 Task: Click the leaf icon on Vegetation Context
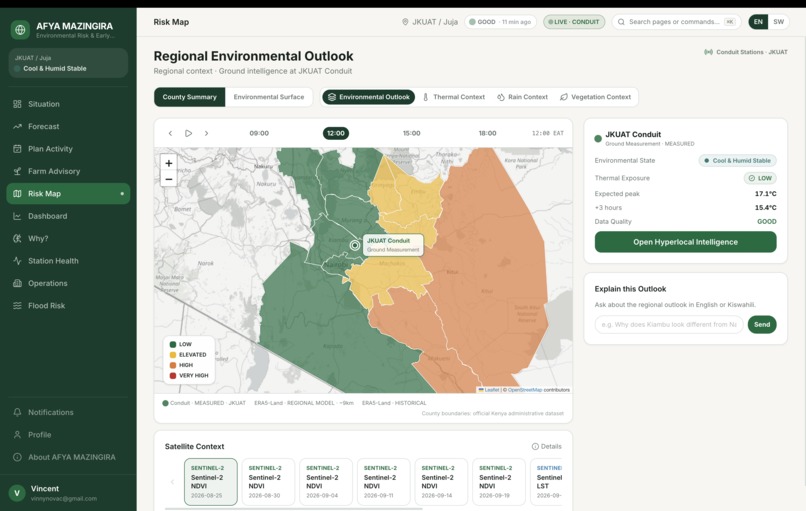564,97
